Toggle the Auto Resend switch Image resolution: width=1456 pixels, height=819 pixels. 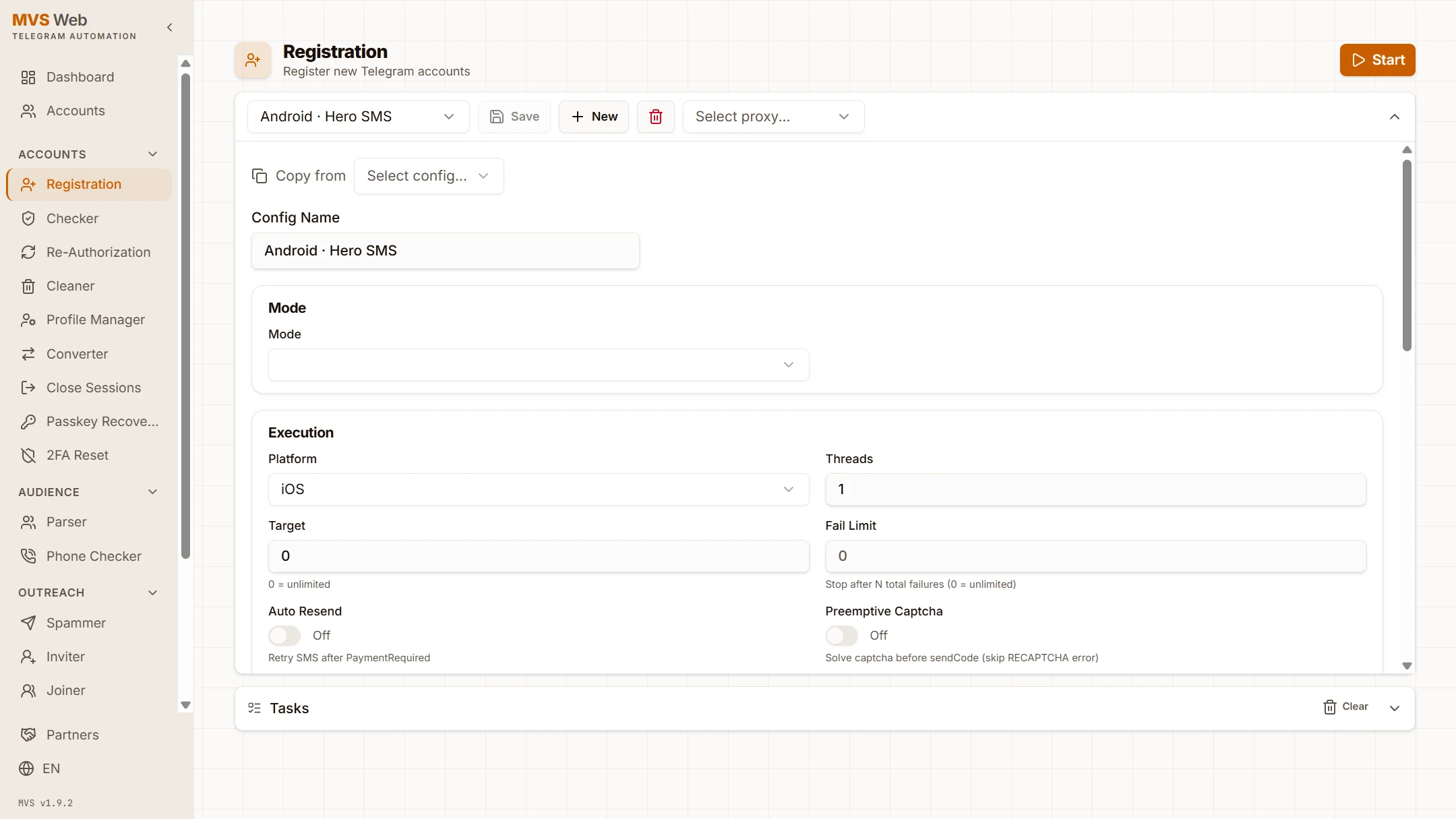[x=284, y=636]
